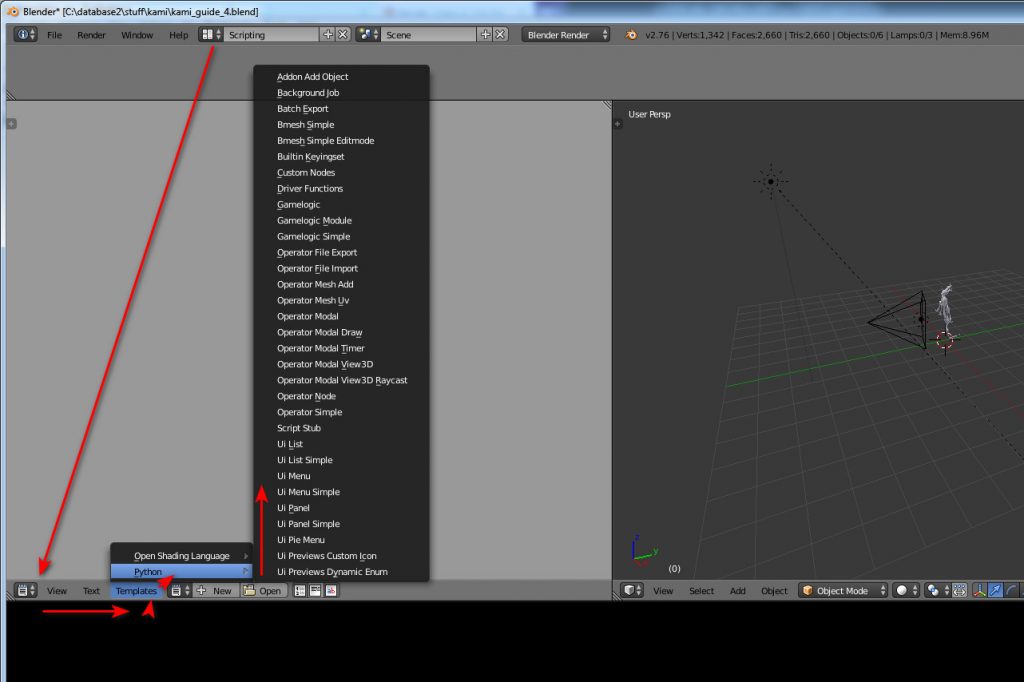This screenshot has height=682, width=1024.
Task: Open the Object Mode dropdown
Action: click(843, 591)
